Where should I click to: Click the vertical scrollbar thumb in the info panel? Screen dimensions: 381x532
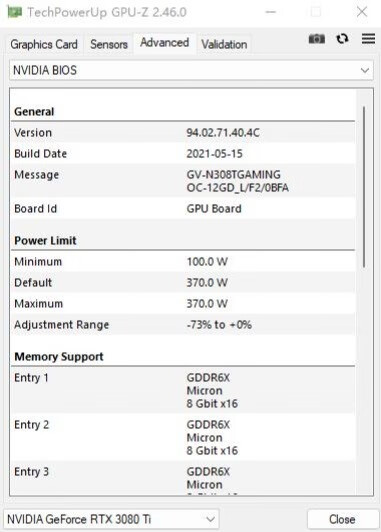click(x=364, y=187)
